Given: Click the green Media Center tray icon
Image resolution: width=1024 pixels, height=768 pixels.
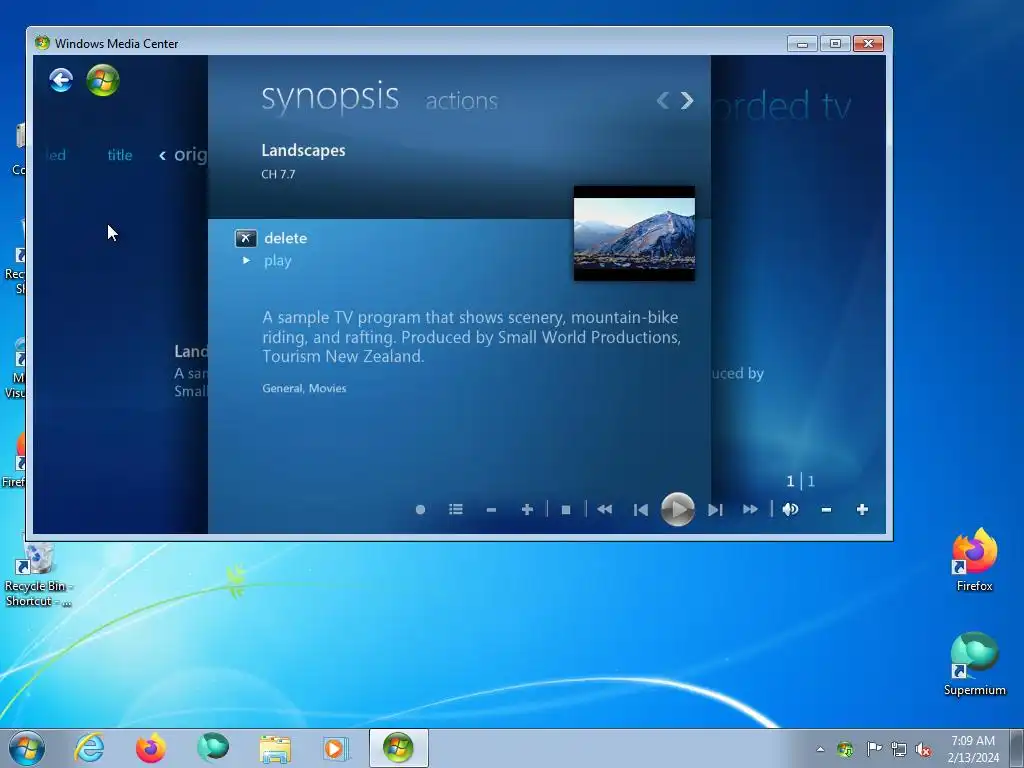Looking at the screenshot, I should (845, 749).
